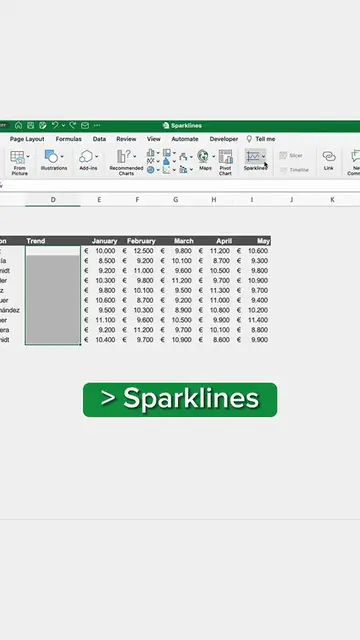Image resolution: width=360 pixels, height=640 pixels.
Task: Click the Add-ins icon
Action: [x=86, y=156]
